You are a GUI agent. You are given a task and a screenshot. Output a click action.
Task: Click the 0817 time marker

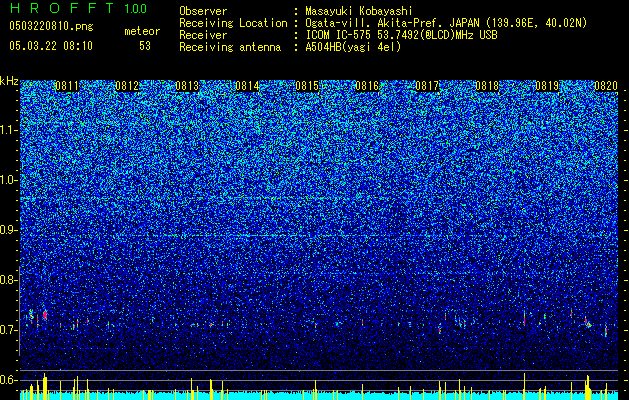pos(427,86)
